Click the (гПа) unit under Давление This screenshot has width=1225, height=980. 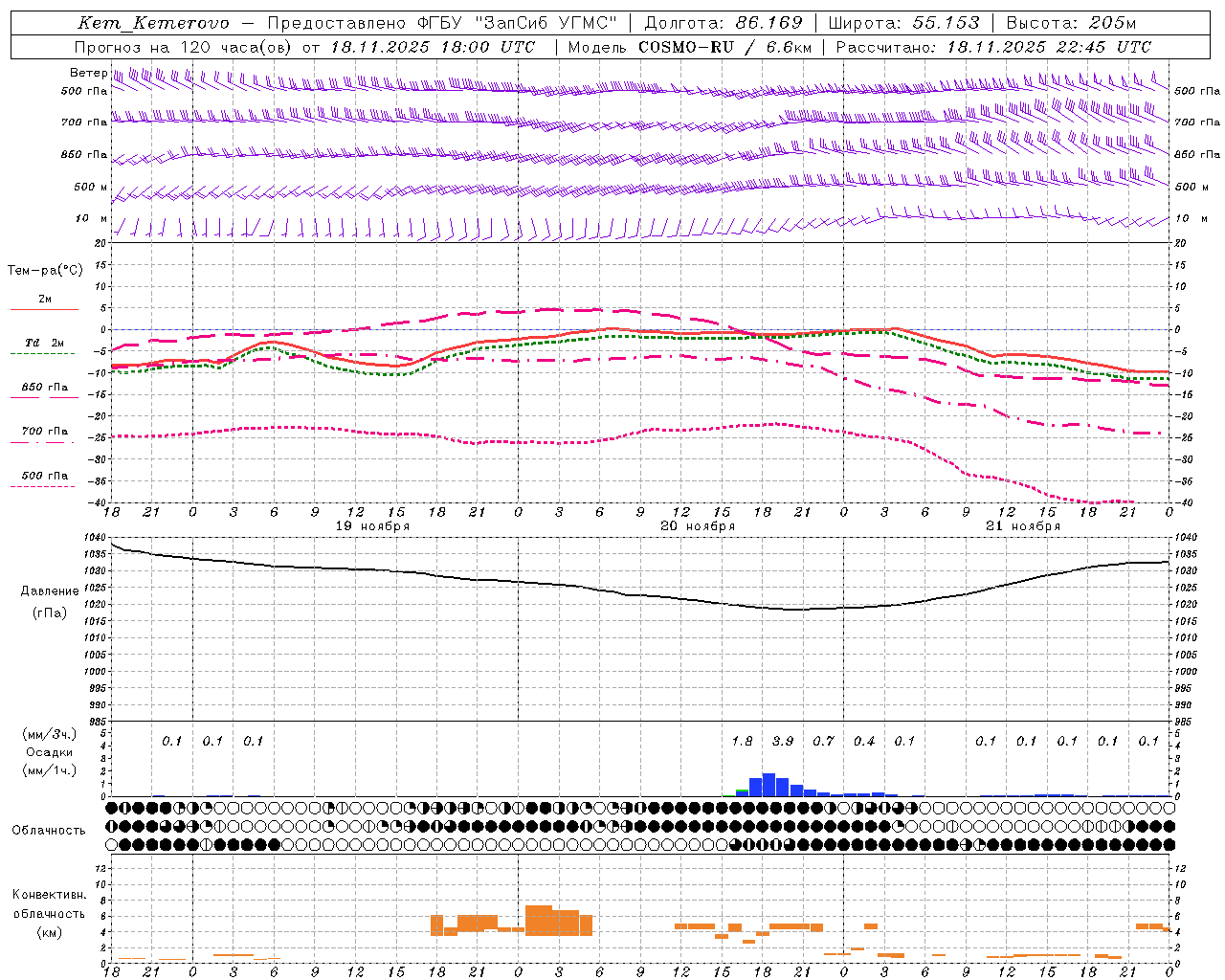point(50,612)
